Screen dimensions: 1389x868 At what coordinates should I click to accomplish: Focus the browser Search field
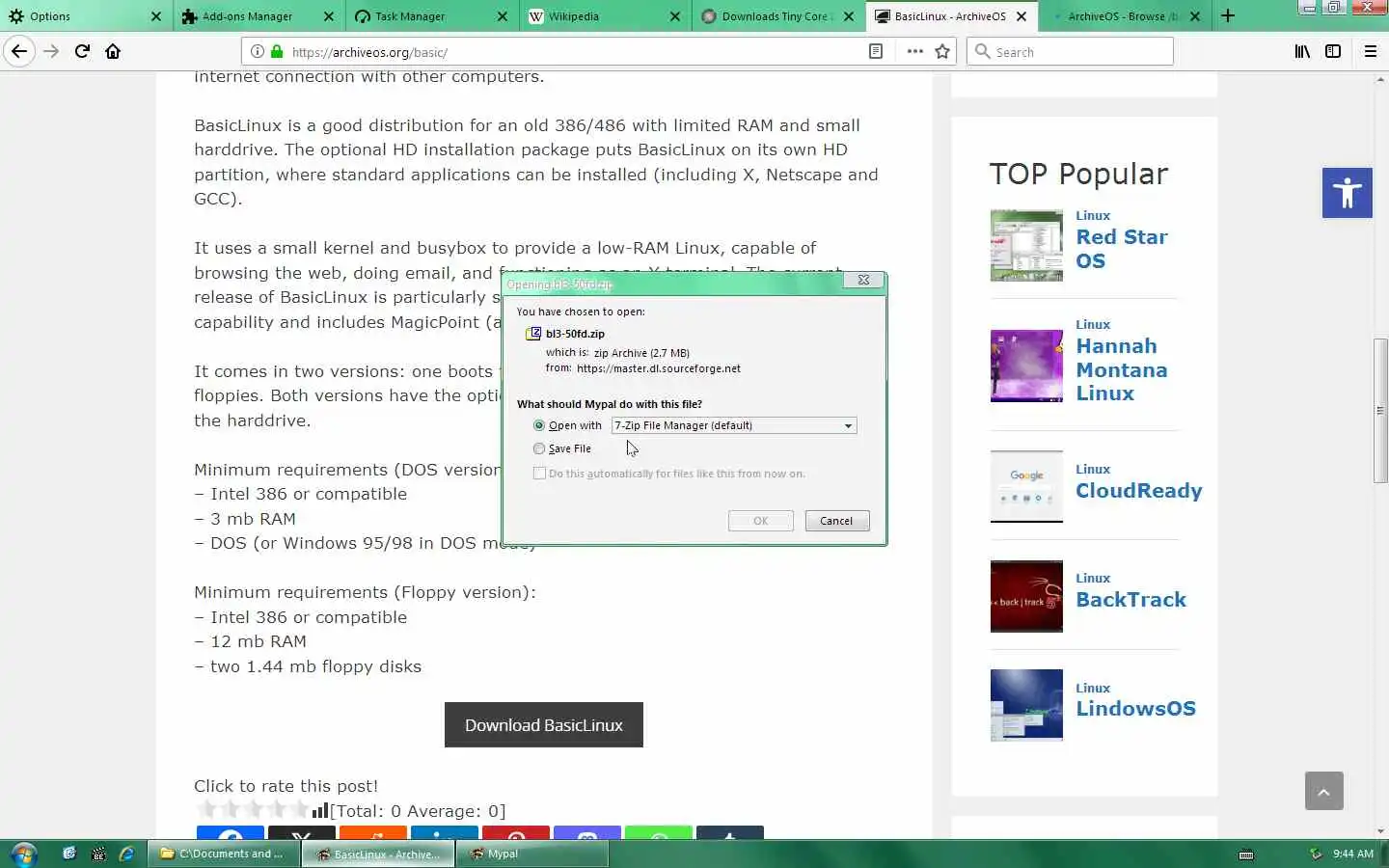click(1070, 52)
